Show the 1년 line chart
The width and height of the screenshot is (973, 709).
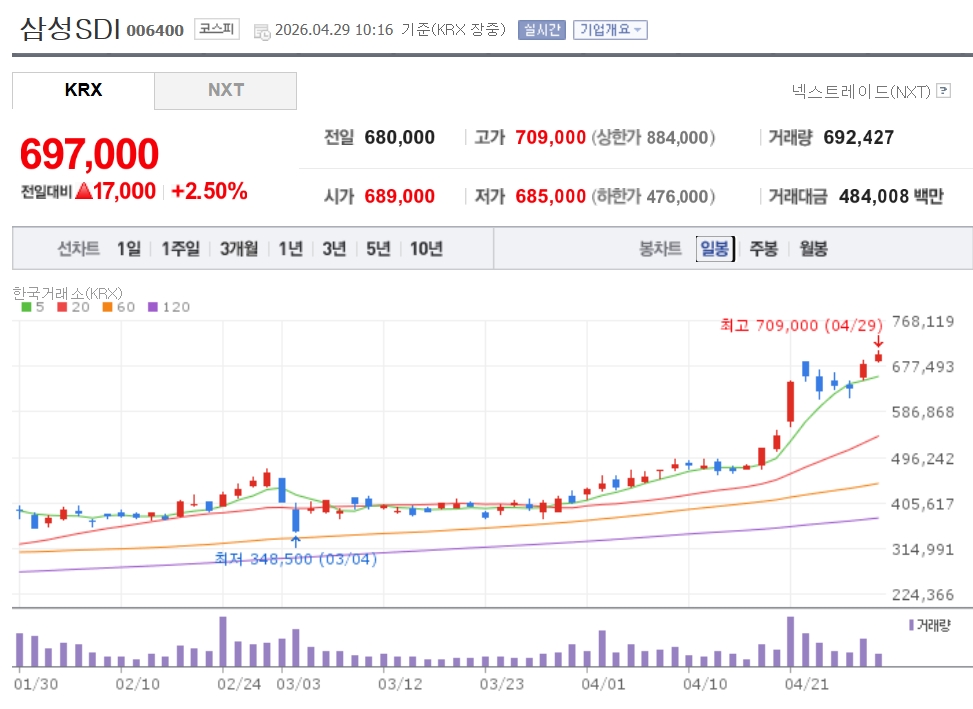pyautogui.click(x=290, y=249)
